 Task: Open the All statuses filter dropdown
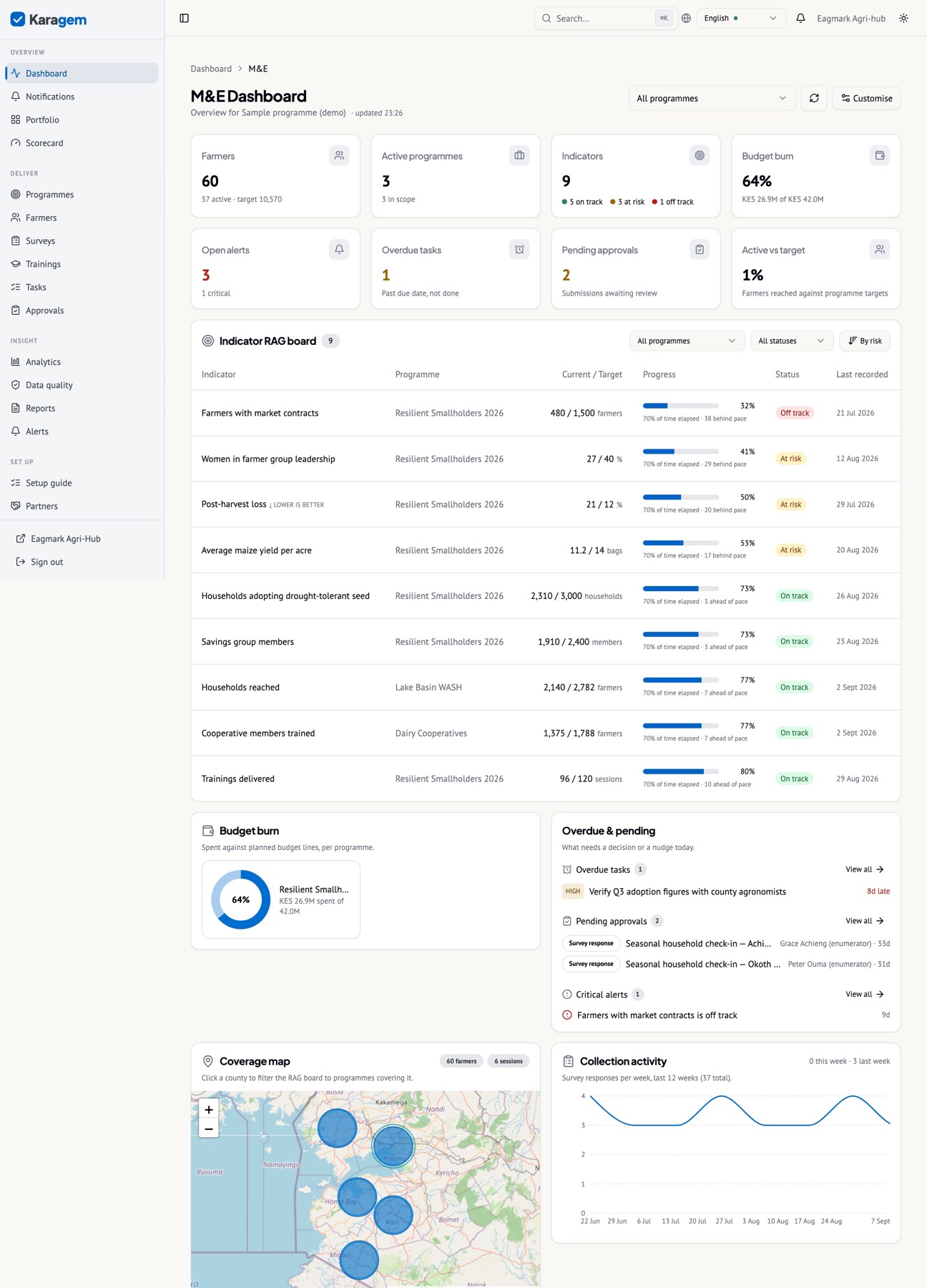coord(792,341)
